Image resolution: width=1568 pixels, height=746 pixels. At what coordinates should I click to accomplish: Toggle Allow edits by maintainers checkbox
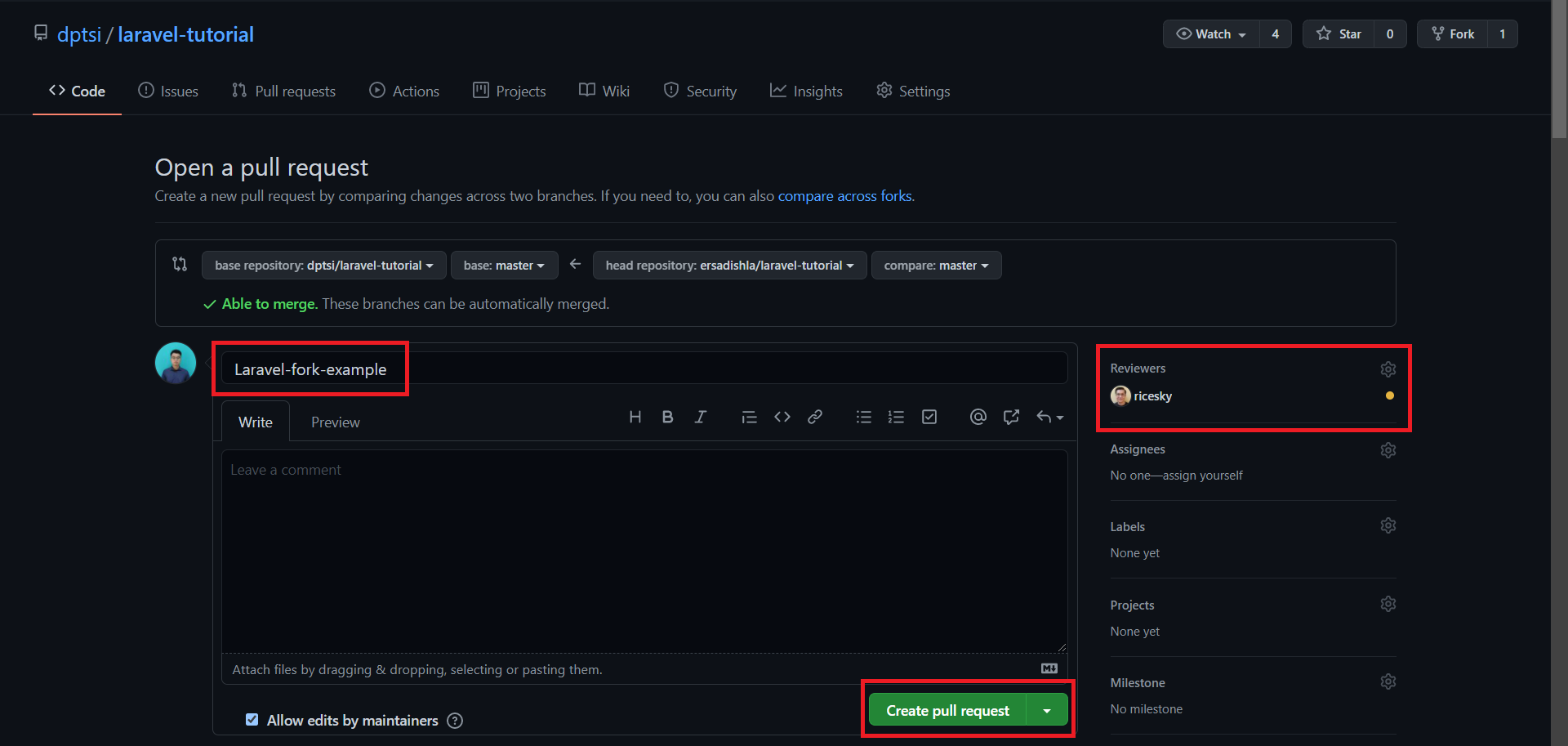252,720
